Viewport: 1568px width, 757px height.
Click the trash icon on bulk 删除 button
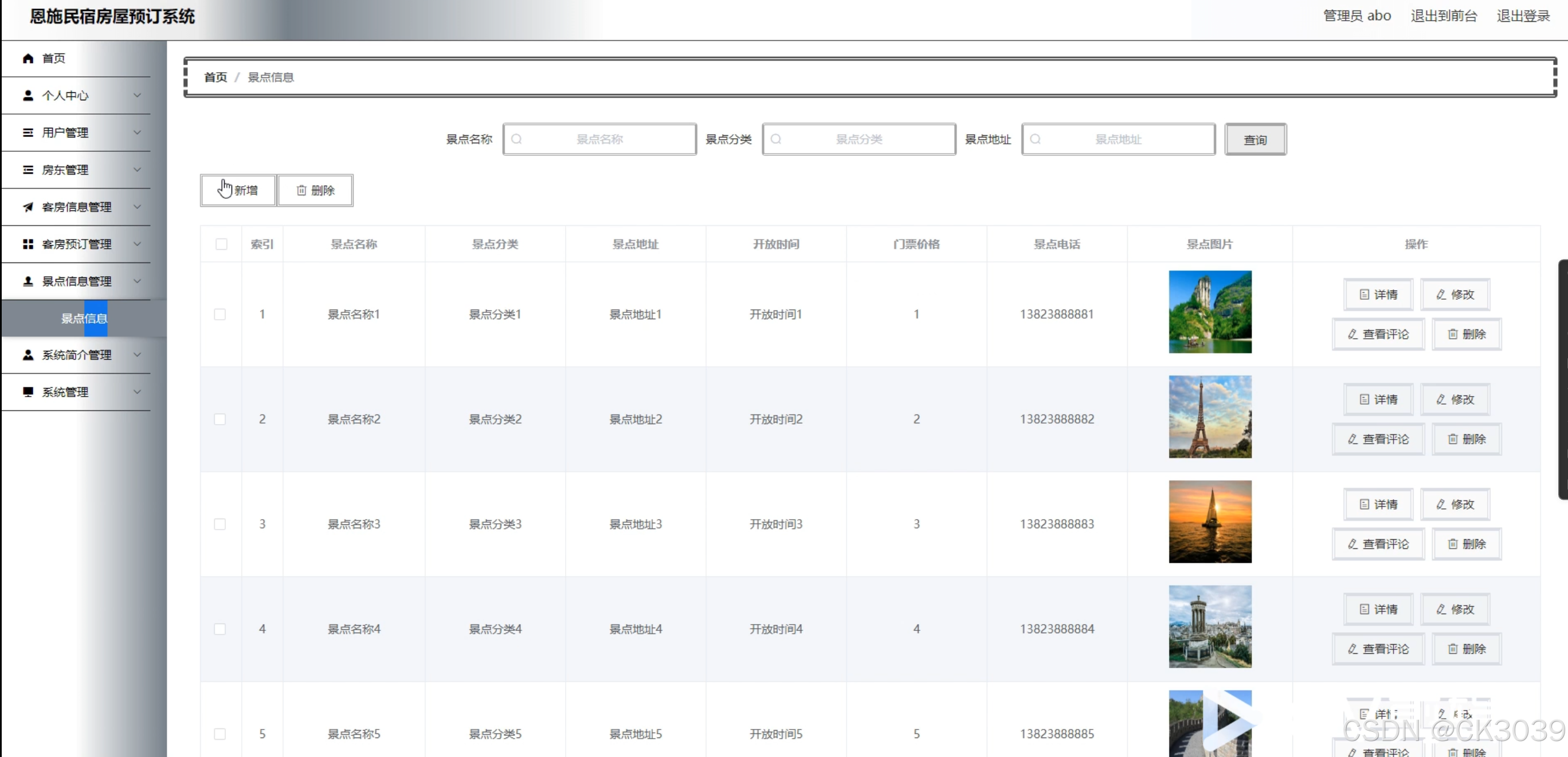pos(301,190)
